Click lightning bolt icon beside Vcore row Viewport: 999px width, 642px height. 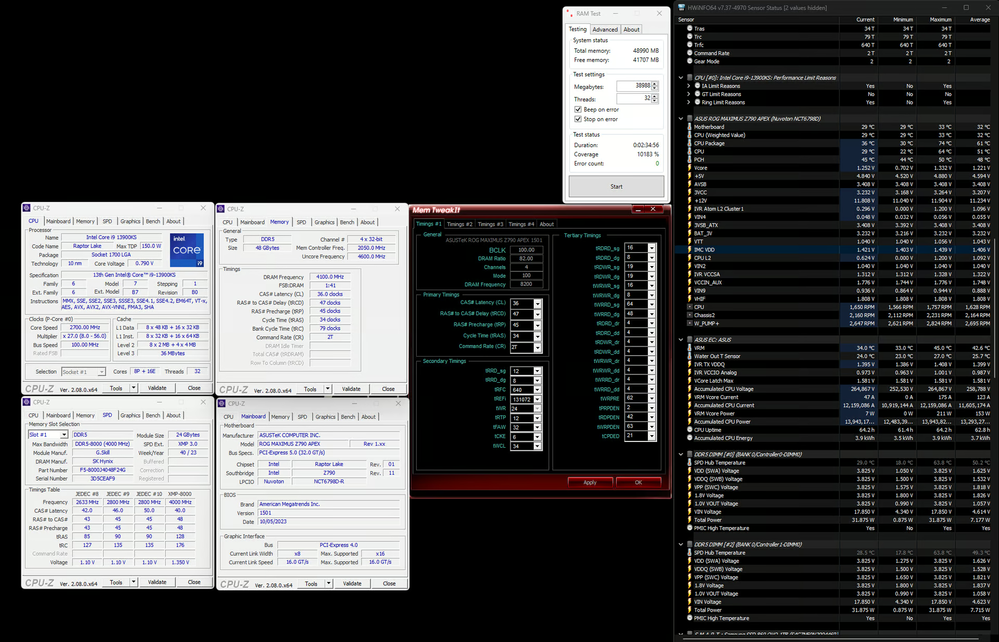click(x=689, y=168)
